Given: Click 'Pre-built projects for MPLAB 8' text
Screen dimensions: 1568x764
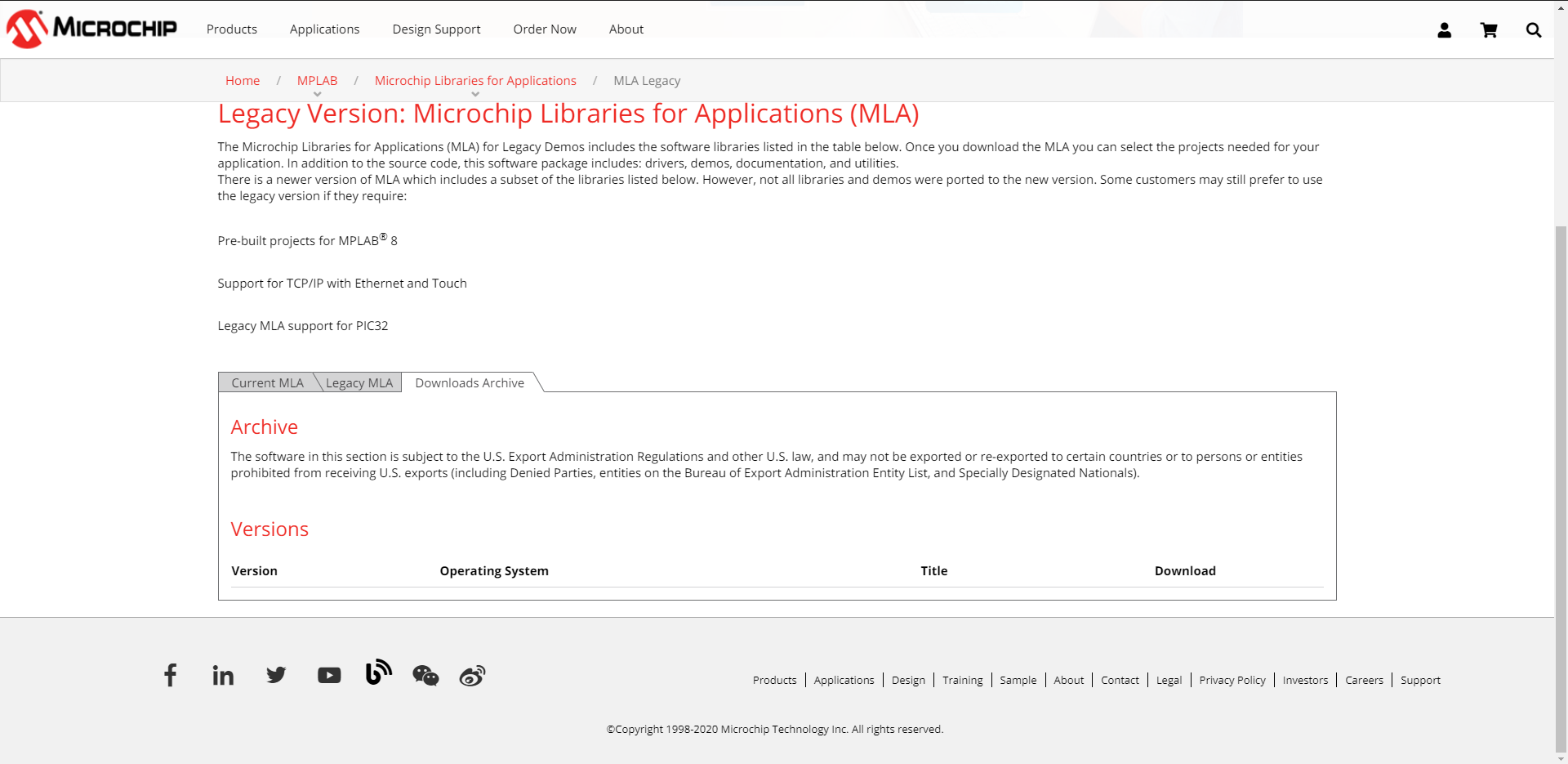Looking at the screenshot, I should (x=307, y=239).
